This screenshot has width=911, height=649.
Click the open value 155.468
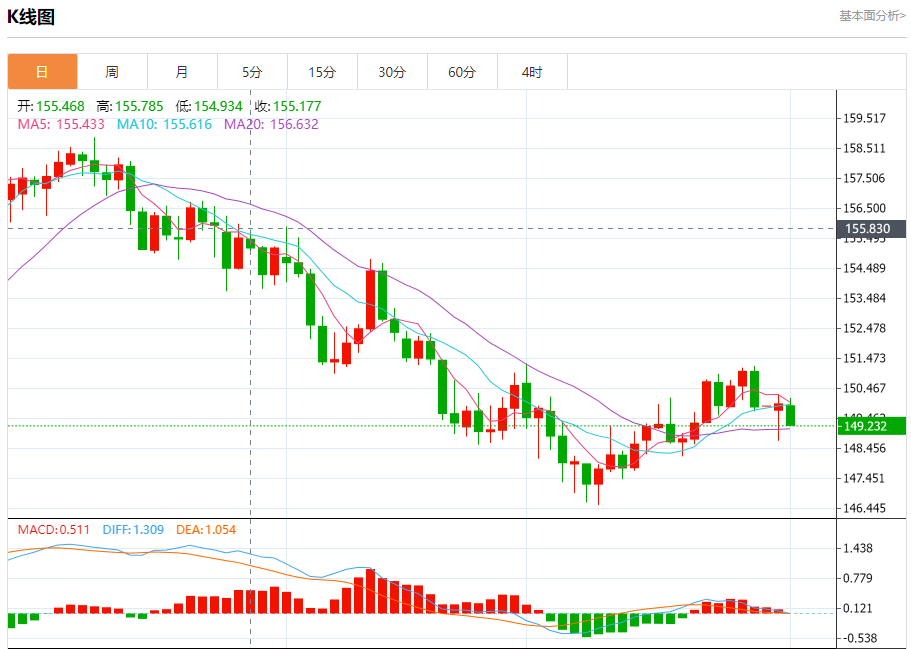[60, 106]
